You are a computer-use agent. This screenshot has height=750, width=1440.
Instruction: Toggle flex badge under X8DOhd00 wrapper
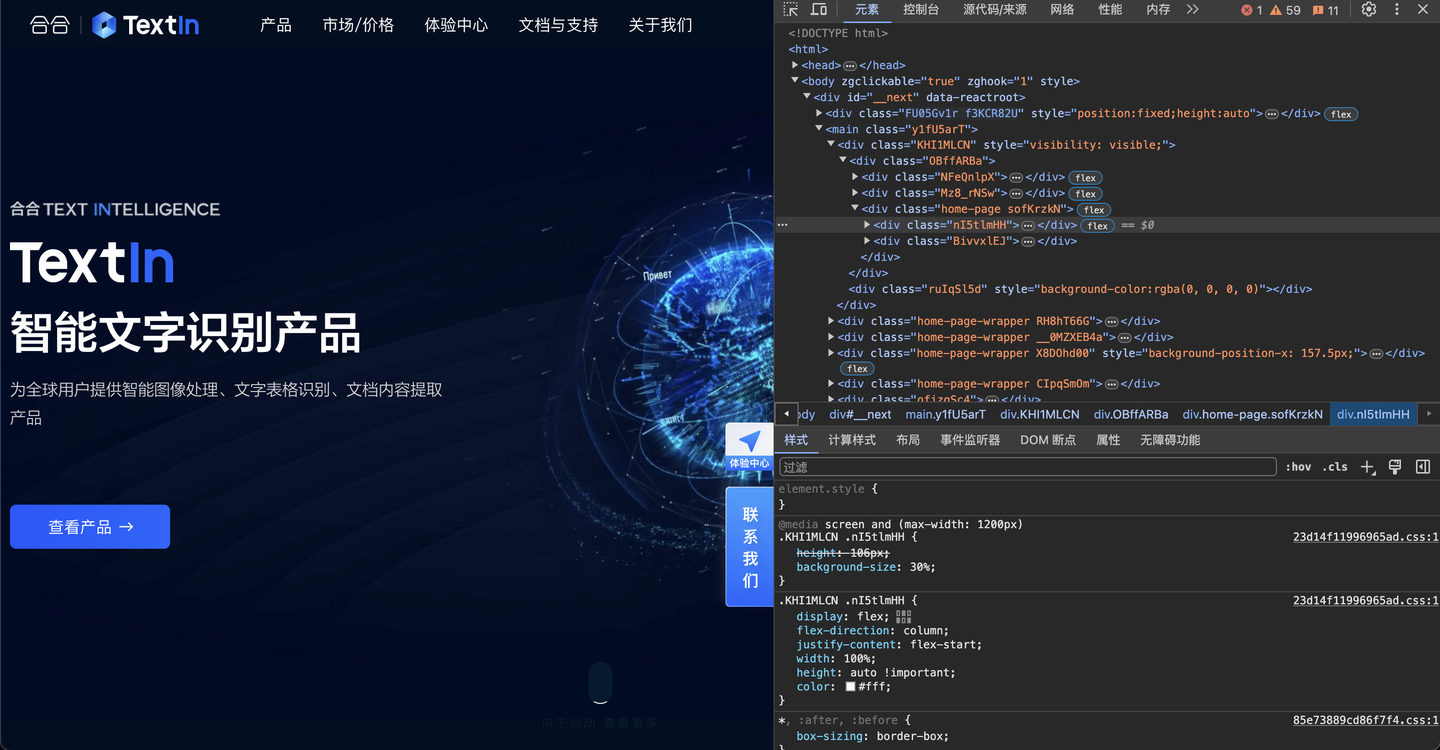(x=857, y=369)
